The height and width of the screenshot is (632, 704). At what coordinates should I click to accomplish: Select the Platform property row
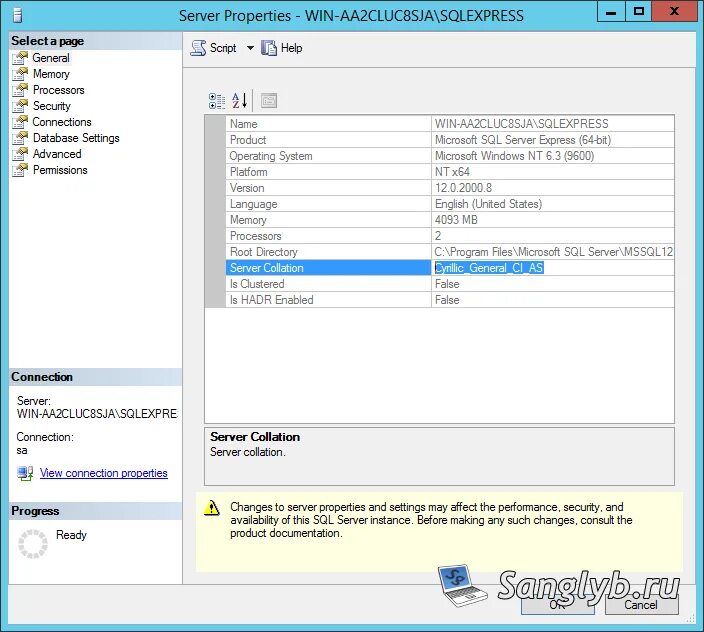(450, 172)
